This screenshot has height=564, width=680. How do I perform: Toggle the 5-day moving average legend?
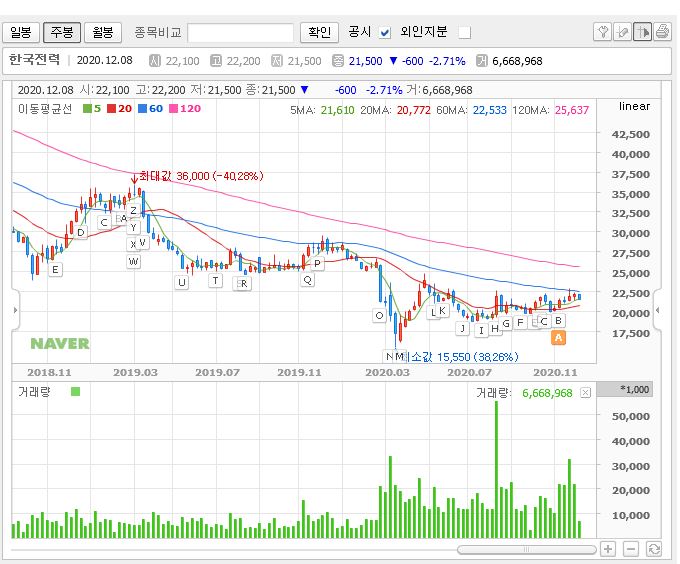(x=92, y=108)
